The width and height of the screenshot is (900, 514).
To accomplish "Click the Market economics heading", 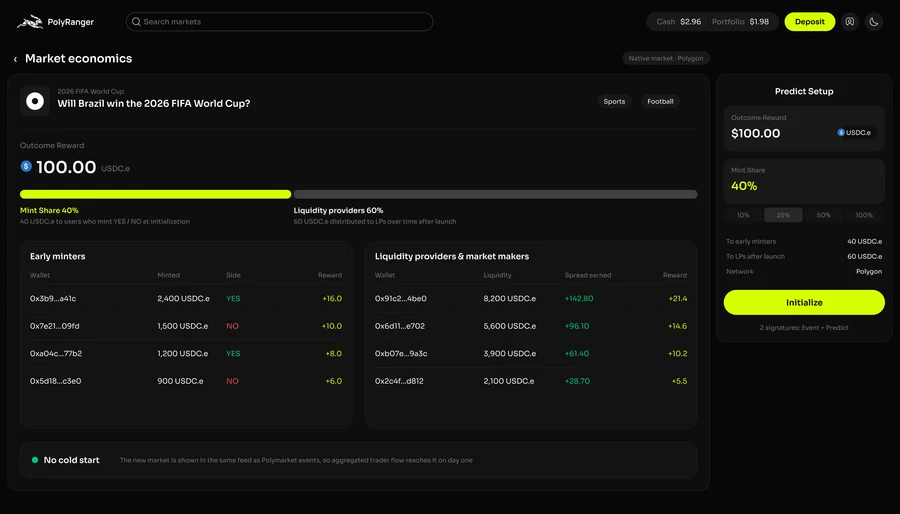I will [79, 59].
